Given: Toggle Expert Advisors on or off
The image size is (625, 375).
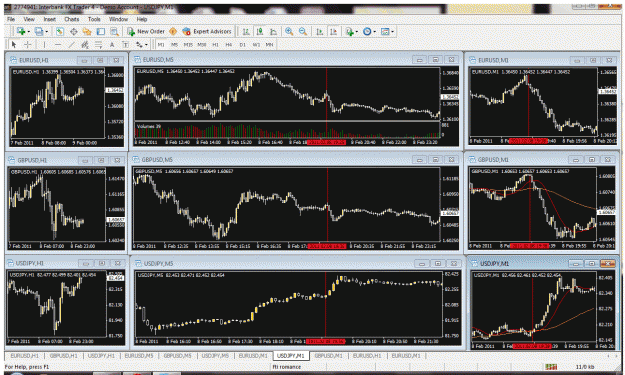Looking at the screenshot, I should (207, 31).
